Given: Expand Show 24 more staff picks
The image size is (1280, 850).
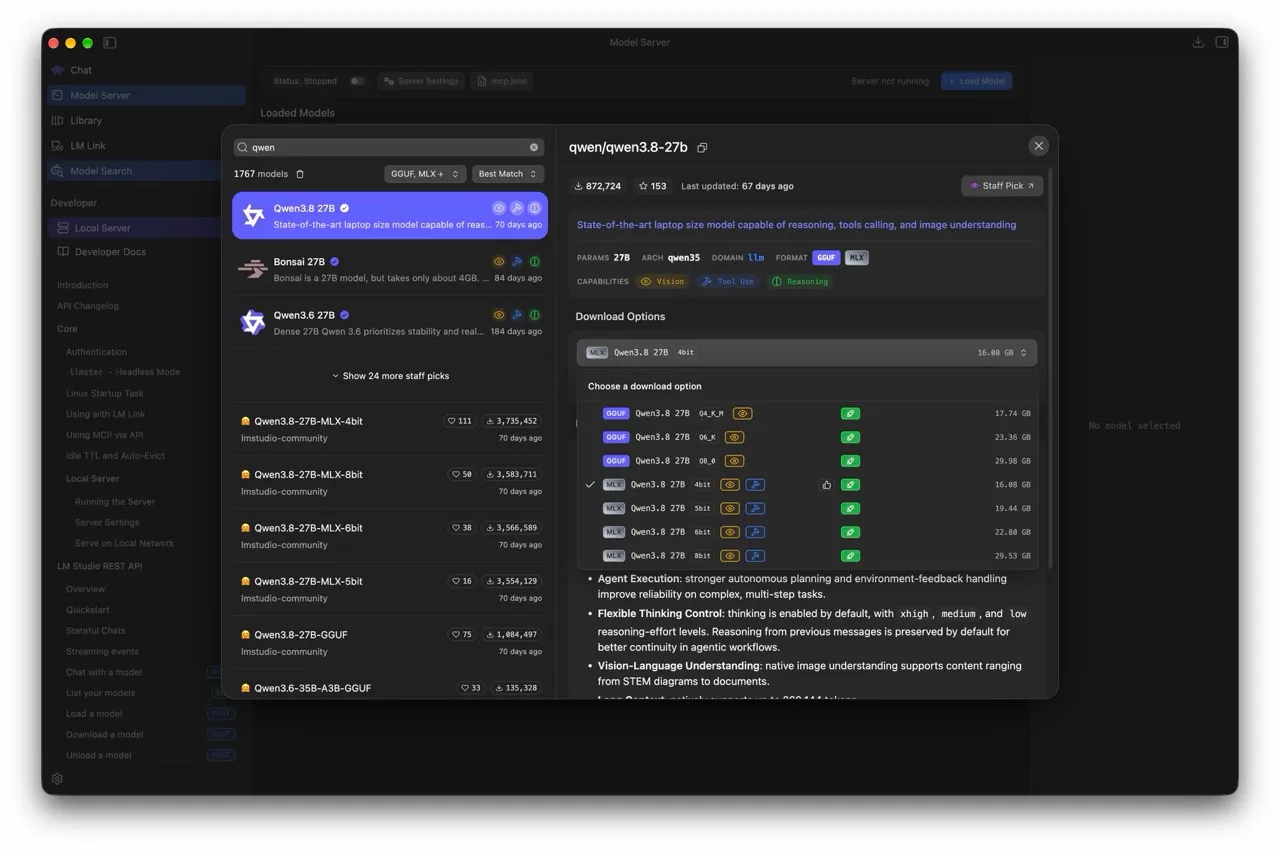Looking at the screenshot, I should [x=390, y=376].
